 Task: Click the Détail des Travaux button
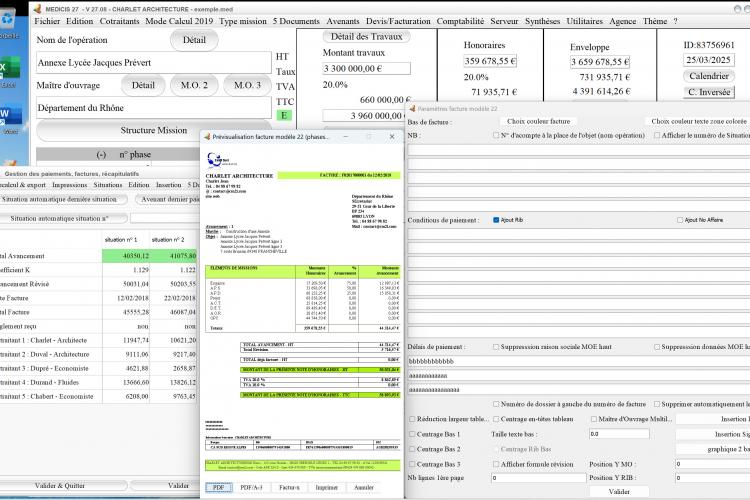[x=366, y=36]
